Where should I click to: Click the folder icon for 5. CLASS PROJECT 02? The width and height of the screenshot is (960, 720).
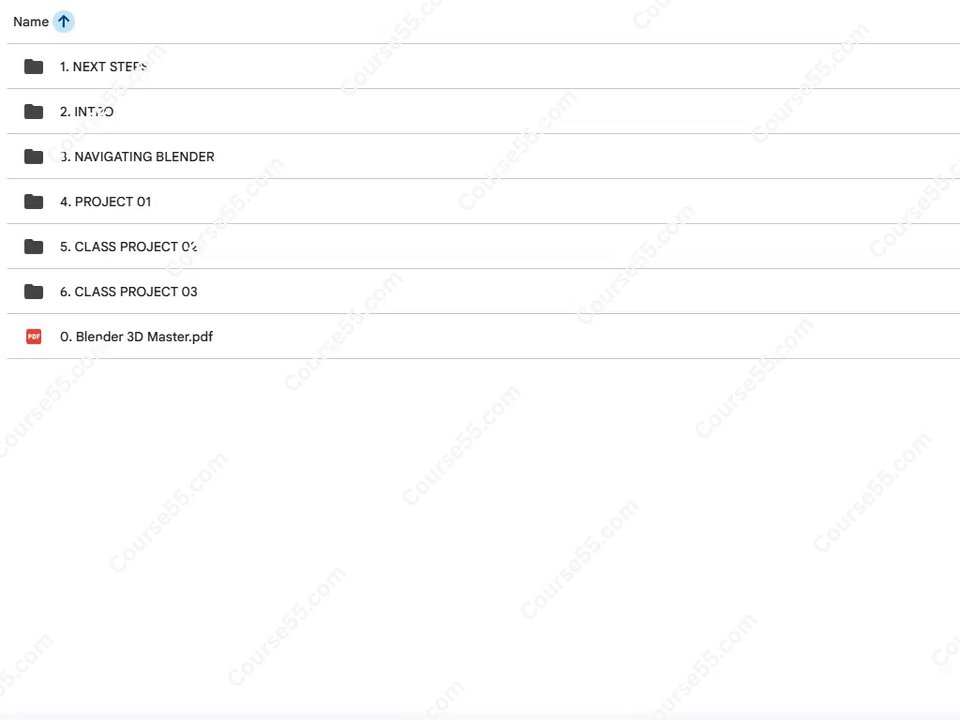[x=34, y=246]
